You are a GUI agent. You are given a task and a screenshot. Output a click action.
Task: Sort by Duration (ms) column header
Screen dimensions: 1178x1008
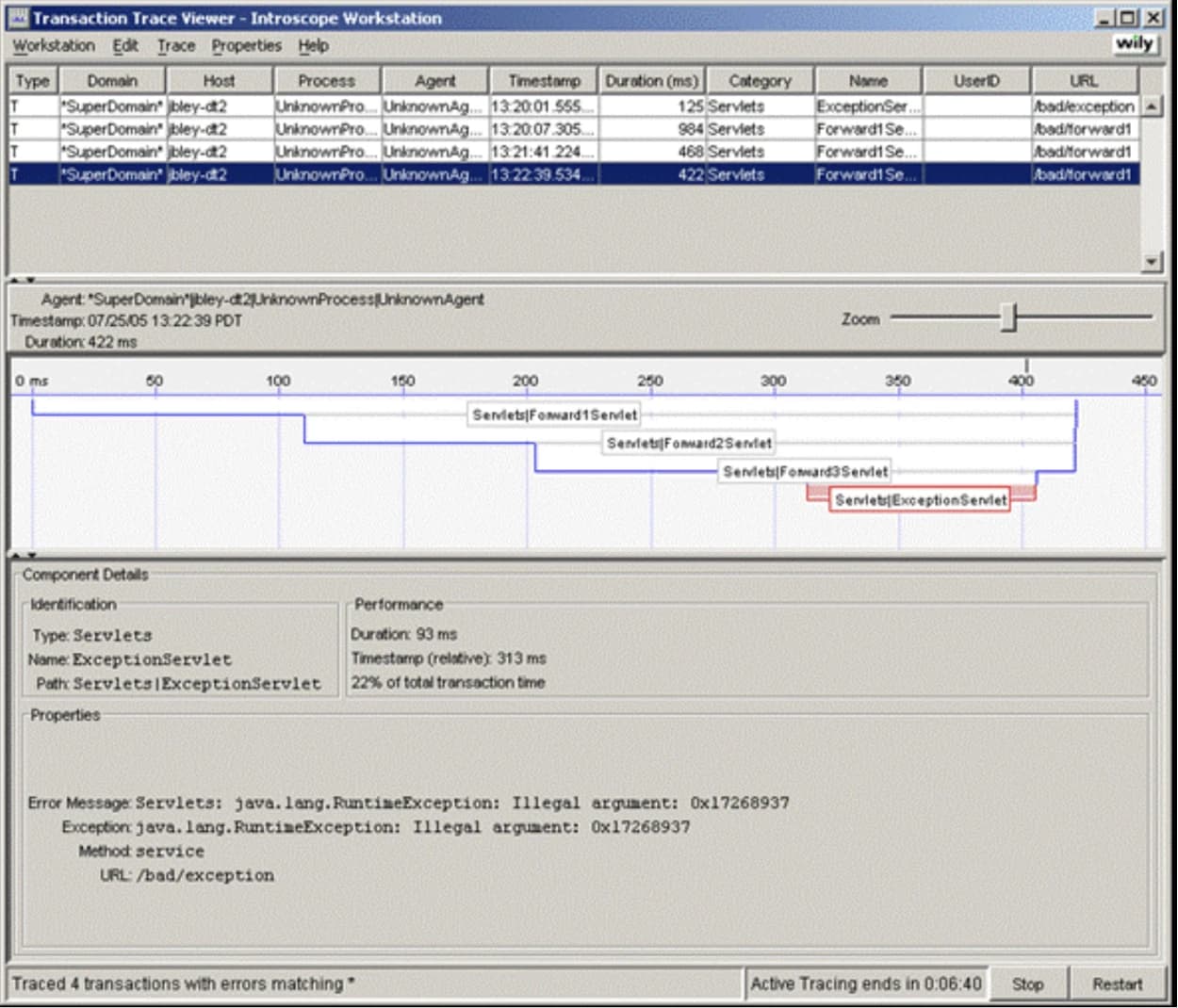tap(652, 81)
